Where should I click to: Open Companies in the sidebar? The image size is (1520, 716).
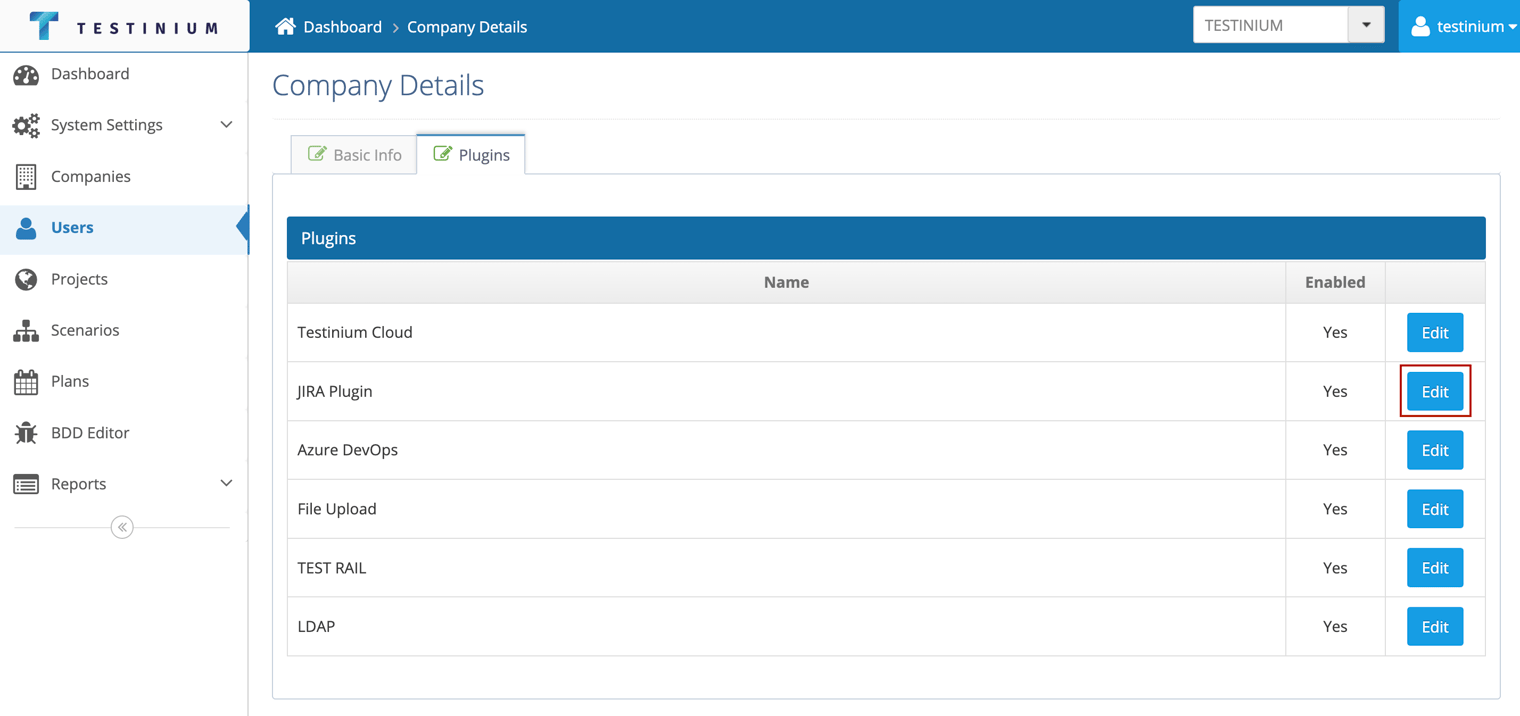tap(124, 176)
